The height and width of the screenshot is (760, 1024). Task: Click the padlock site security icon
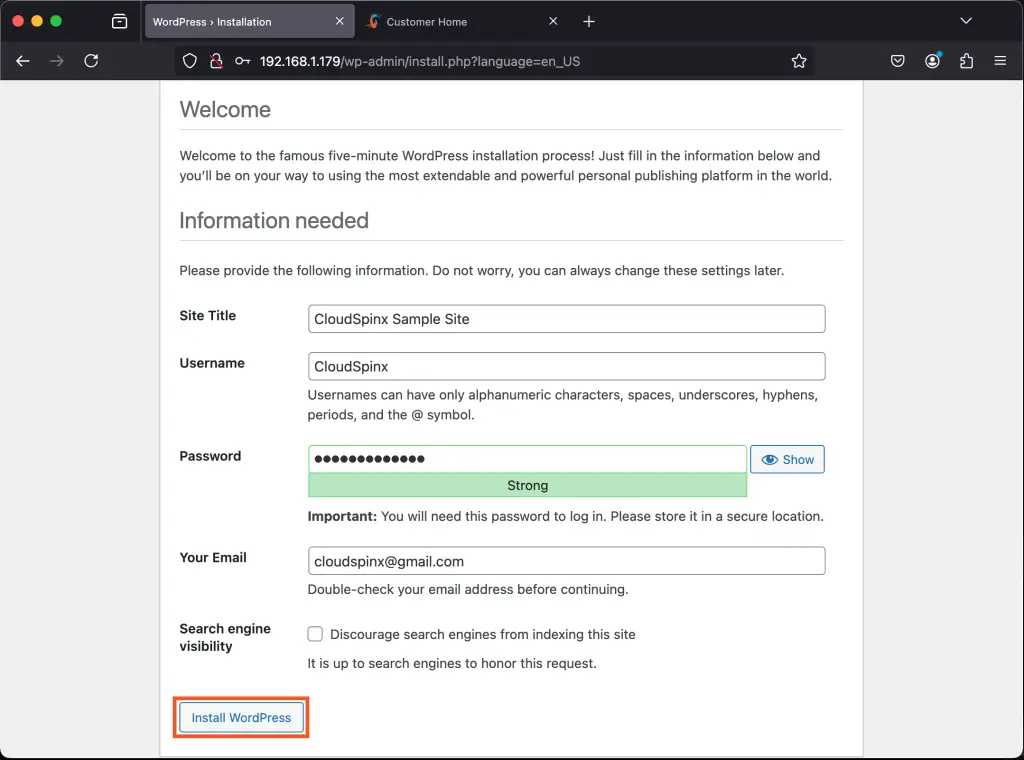pyautogui.click(x=216, y=61)
